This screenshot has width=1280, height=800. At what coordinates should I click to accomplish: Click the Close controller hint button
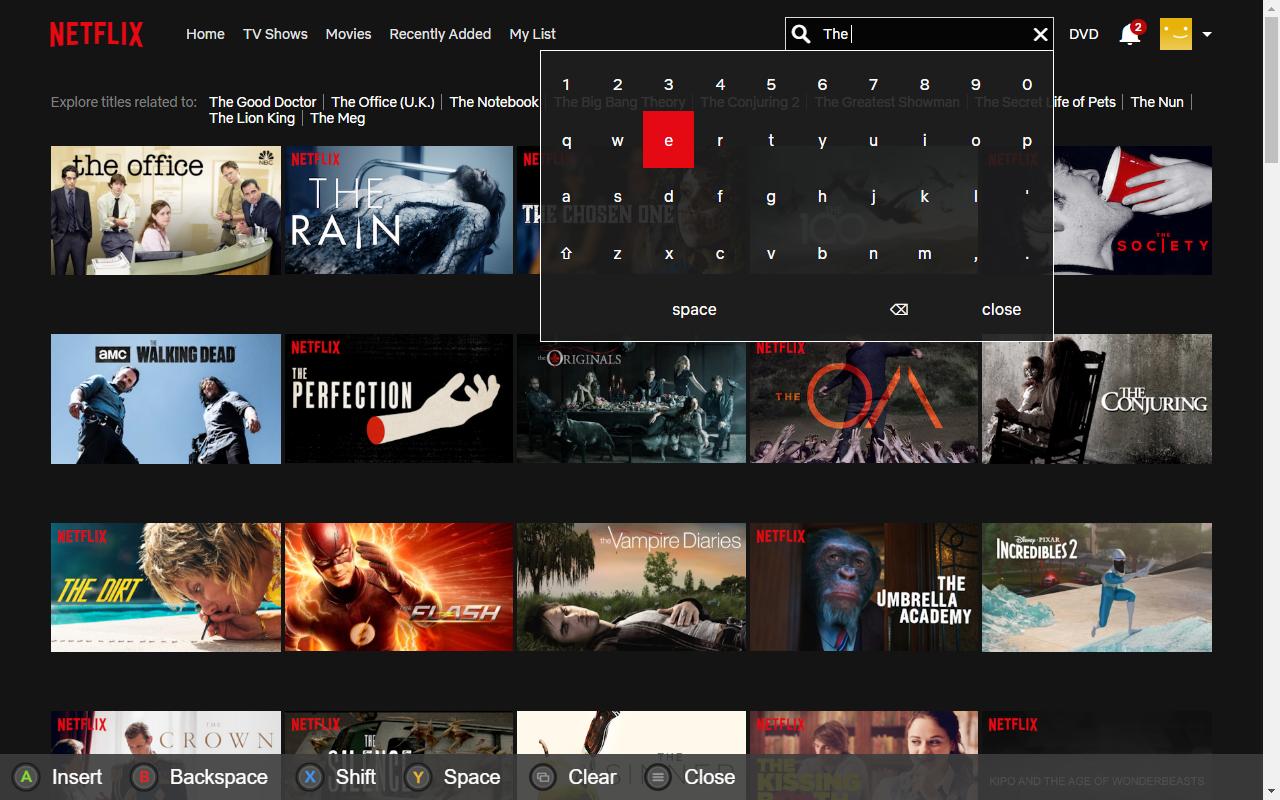tap(690, 777)
